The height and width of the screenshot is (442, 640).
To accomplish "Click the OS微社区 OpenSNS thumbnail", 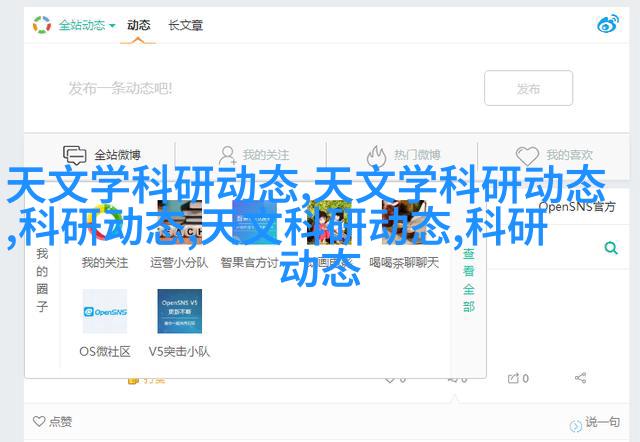I will pyautogui.click(x=105, y=311).
